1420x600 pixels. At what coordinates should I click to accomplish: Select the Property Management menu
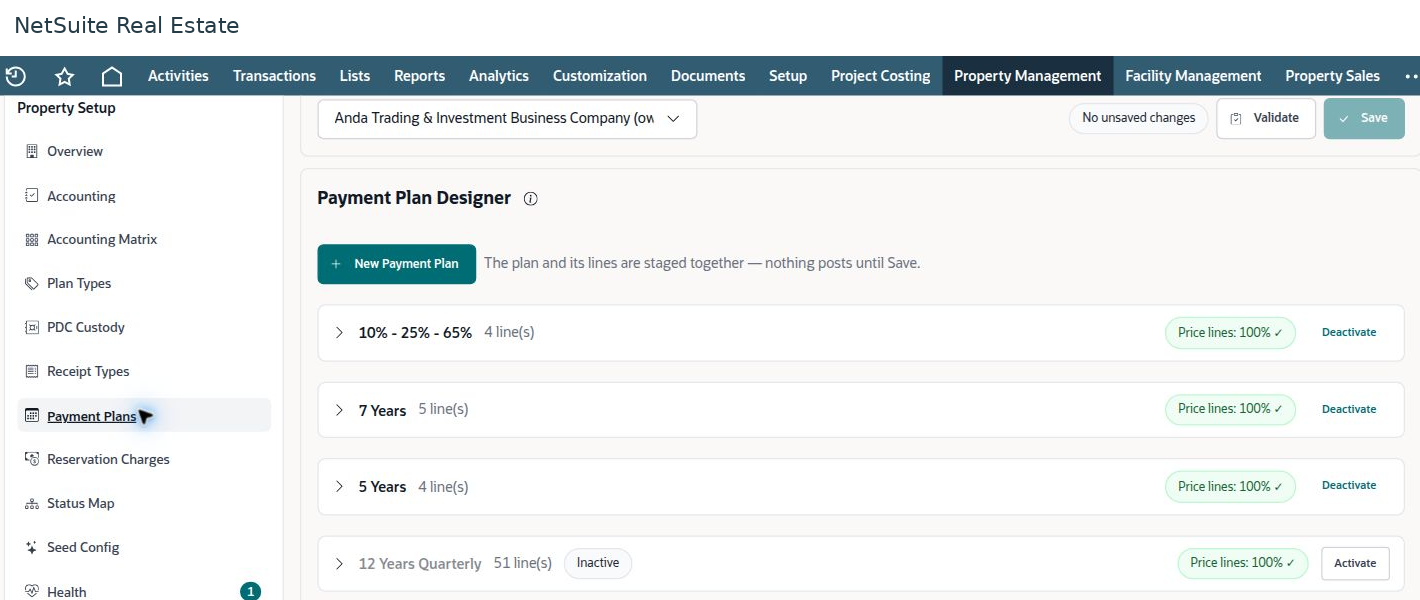tap(1027, 76)
